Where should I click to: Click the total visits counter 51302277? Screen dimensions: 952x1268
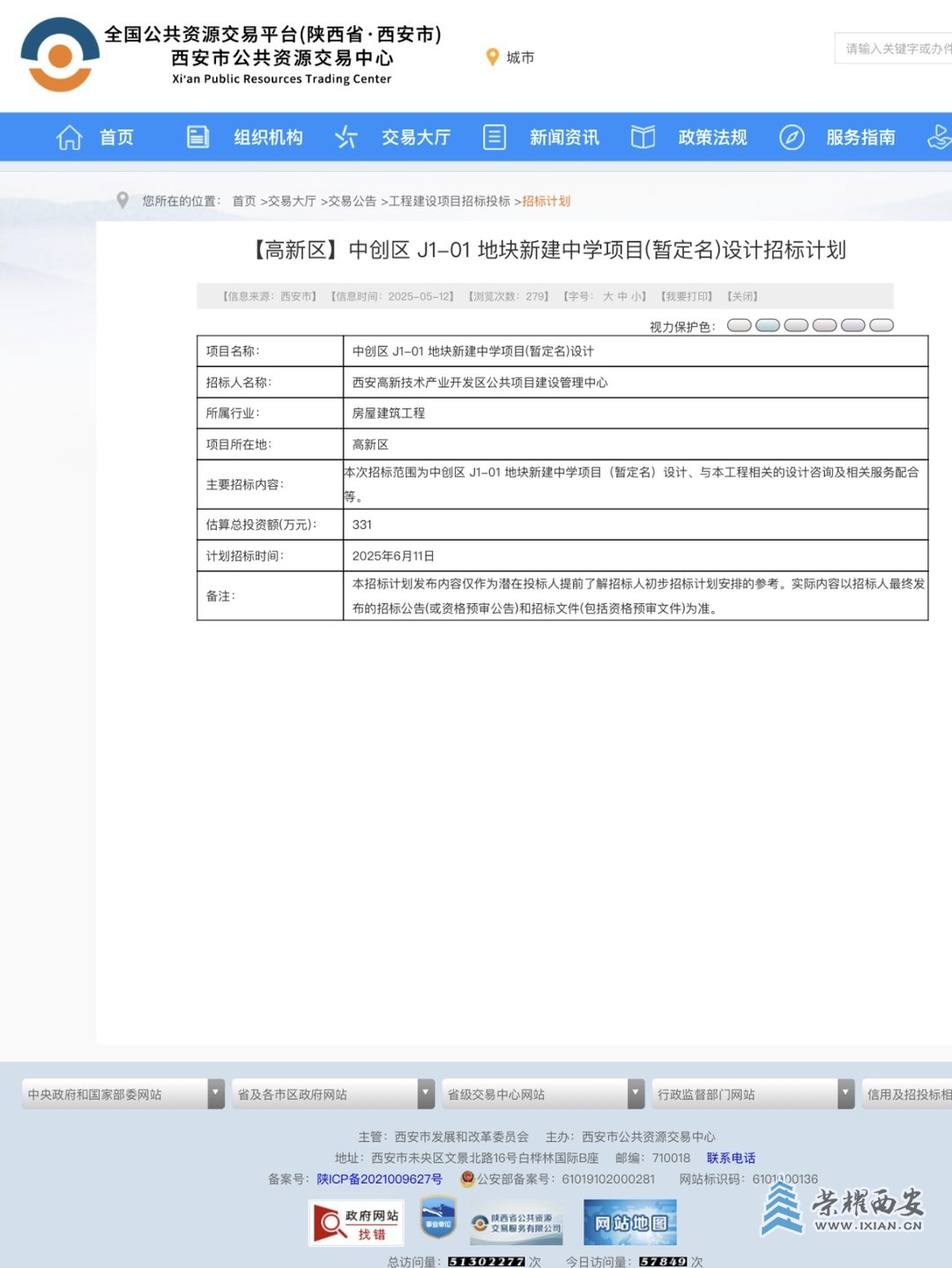(487, 1262)
